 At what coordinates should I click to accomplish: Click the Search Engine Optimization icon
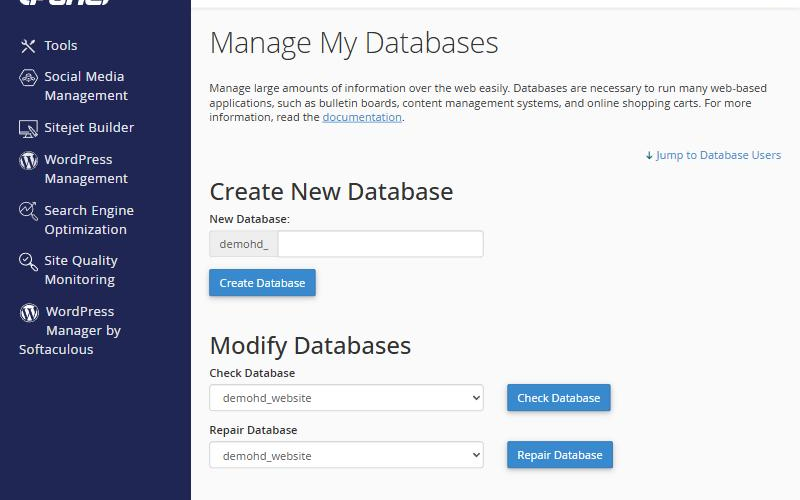click(28, 211)
